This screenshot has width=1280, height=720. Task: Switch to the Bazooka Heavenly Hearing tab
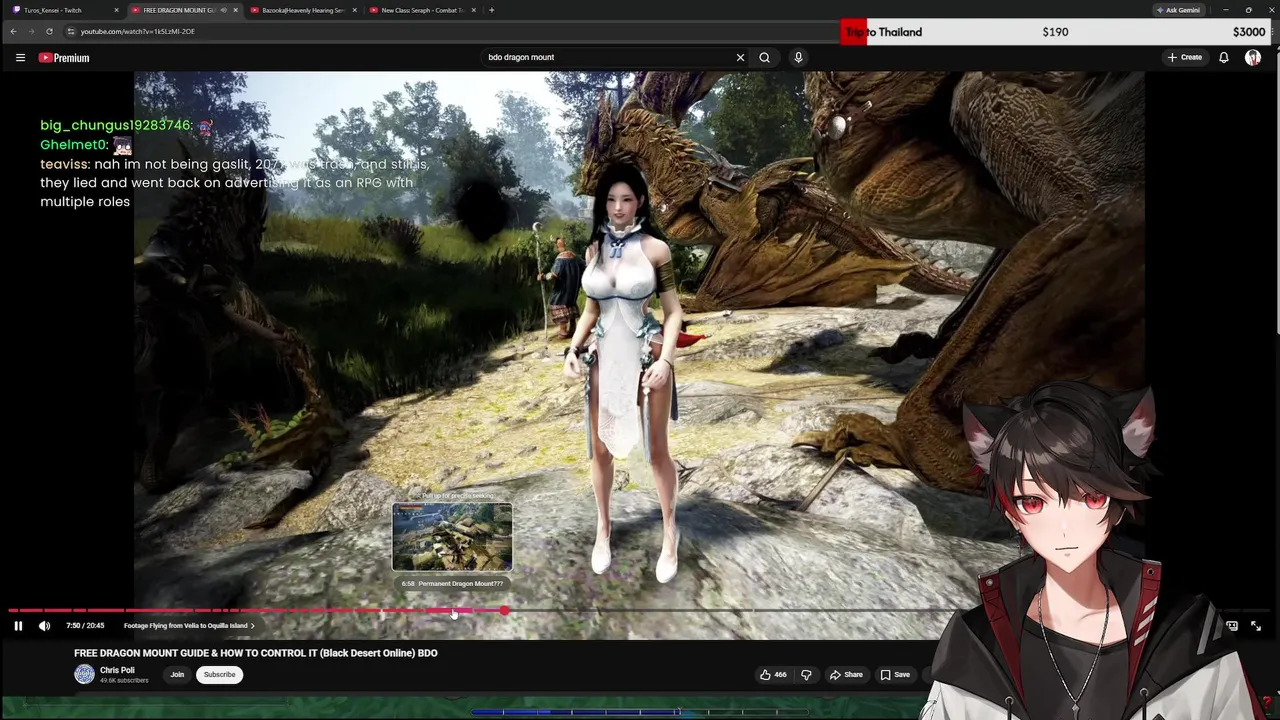[x=302, y=10]
